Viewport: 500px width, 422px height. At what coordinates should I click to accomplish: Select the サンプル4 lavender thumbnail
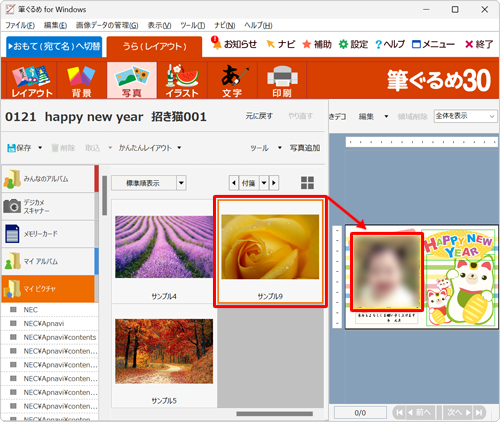[164, 252]
